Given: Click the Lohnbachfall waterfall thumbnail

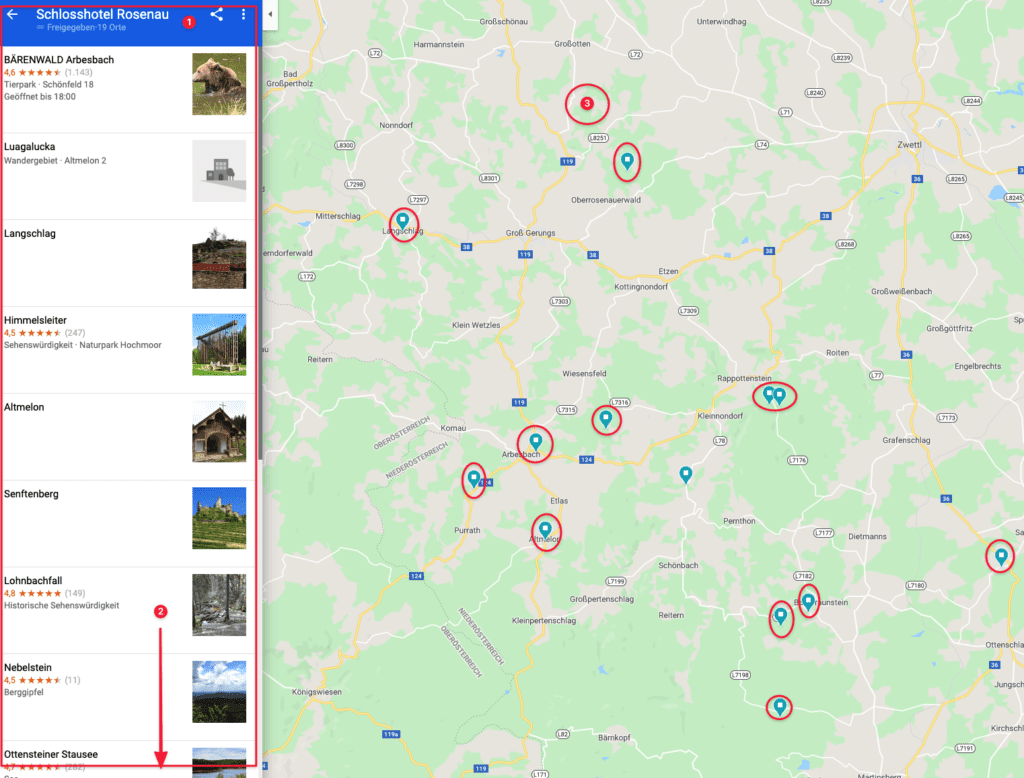Looking at the screenshot, I should [219, 605].
